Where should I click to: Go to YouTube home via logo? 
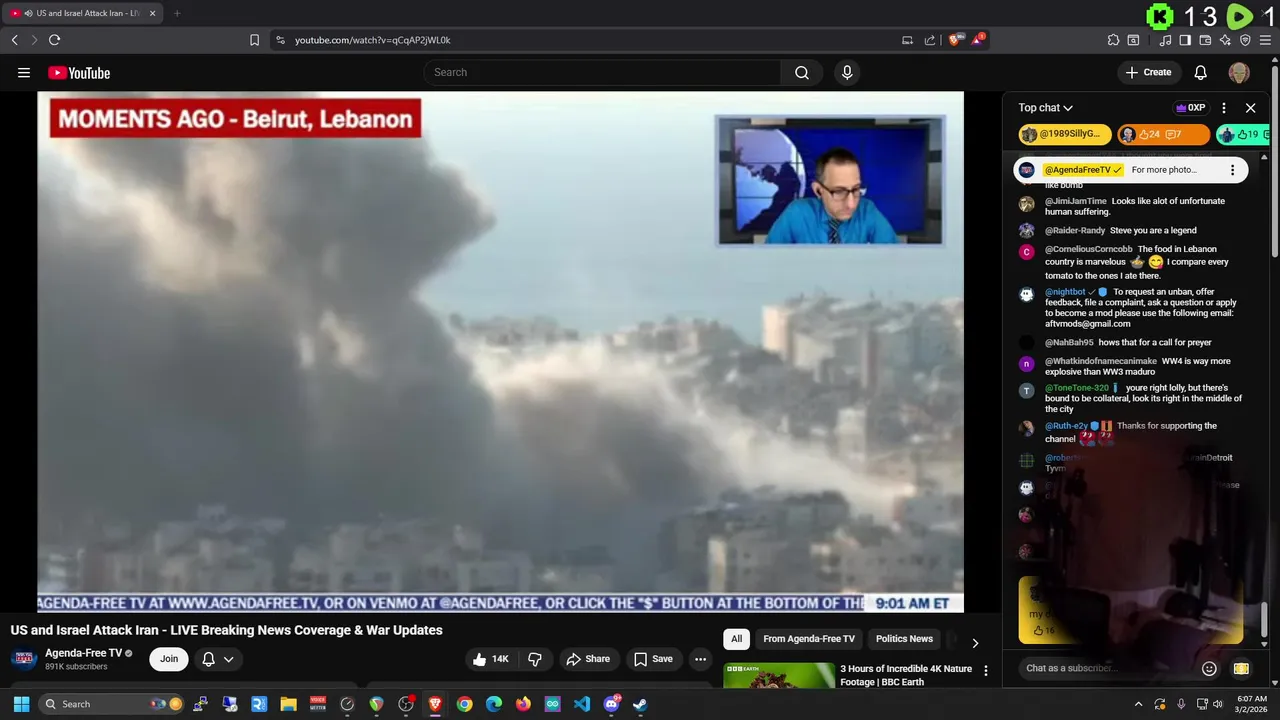click(x=79, y=73)
